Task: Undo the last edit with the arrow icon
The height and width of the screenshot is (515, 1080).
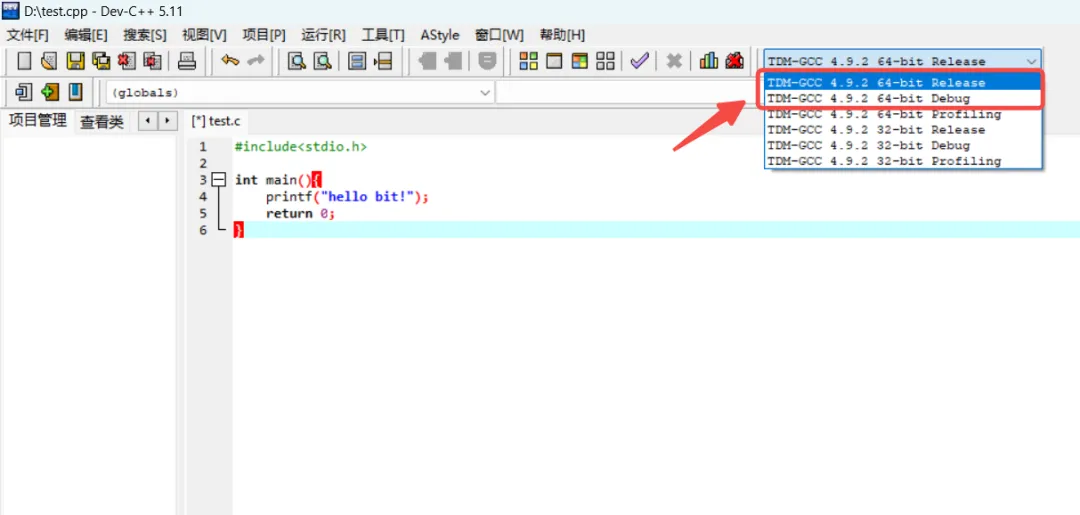Action: 230,61
